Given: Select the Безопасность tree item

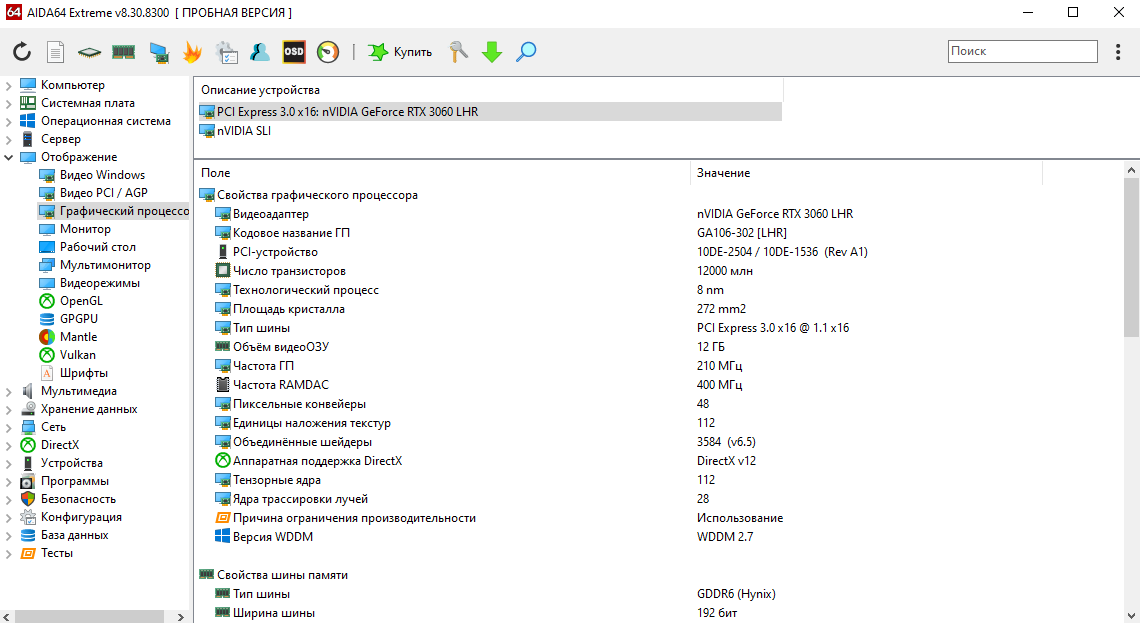Looking at the screenshot, I should tap(78, 499).
